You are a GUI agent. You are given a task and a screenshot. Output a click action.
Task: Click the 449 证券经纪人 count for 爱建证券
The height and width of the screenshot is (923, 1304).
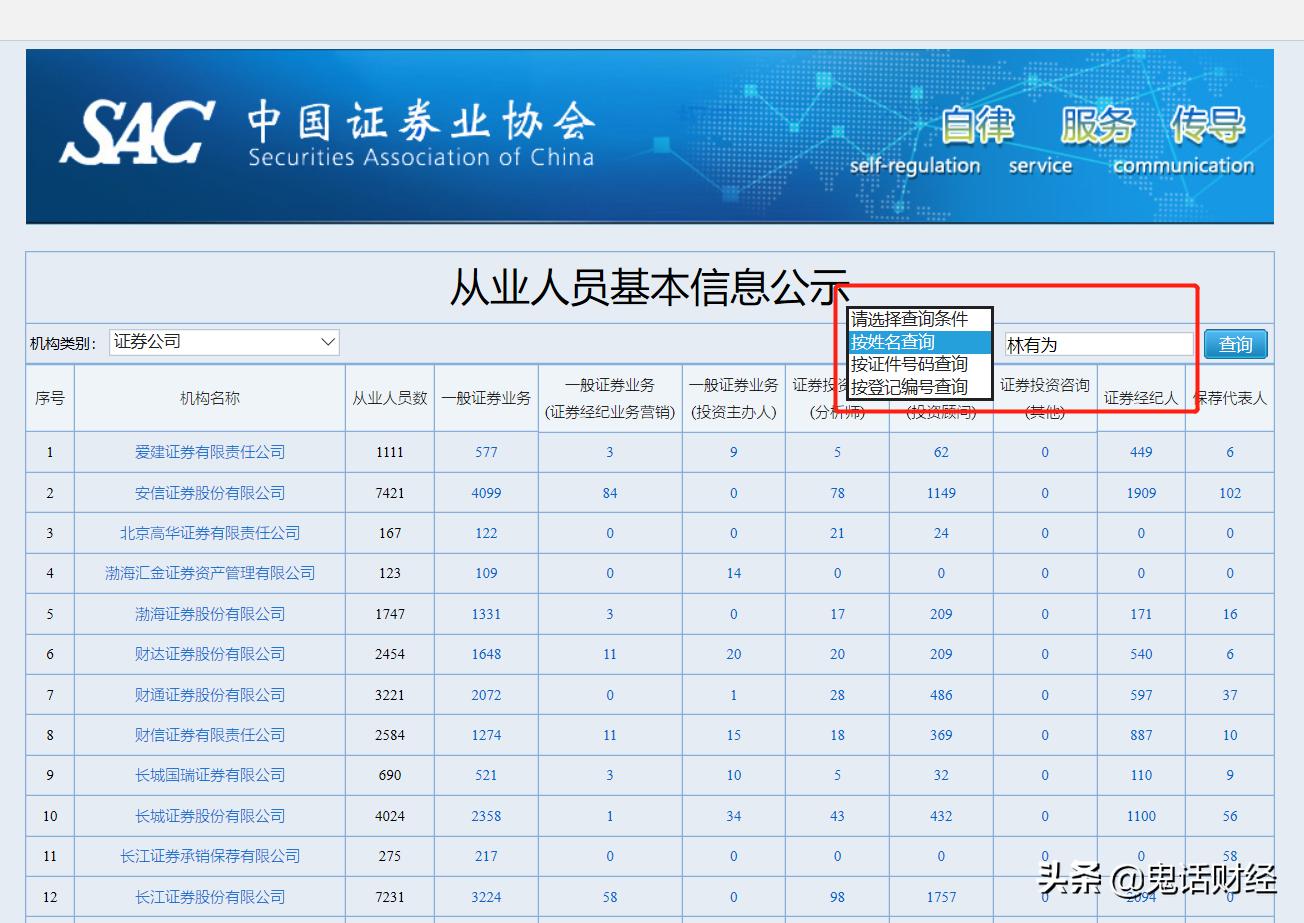click(1140, 452)
